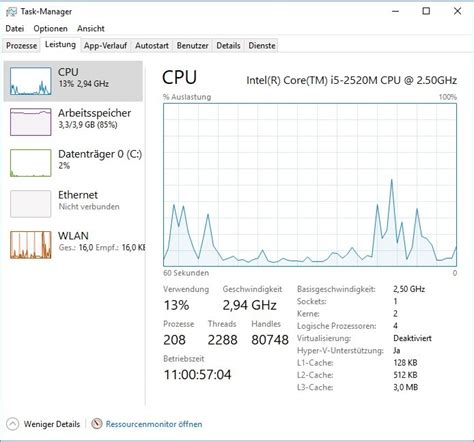
Task: Switch to the Autostart tab
Action: pyautogui.click(x=152, y=46)
